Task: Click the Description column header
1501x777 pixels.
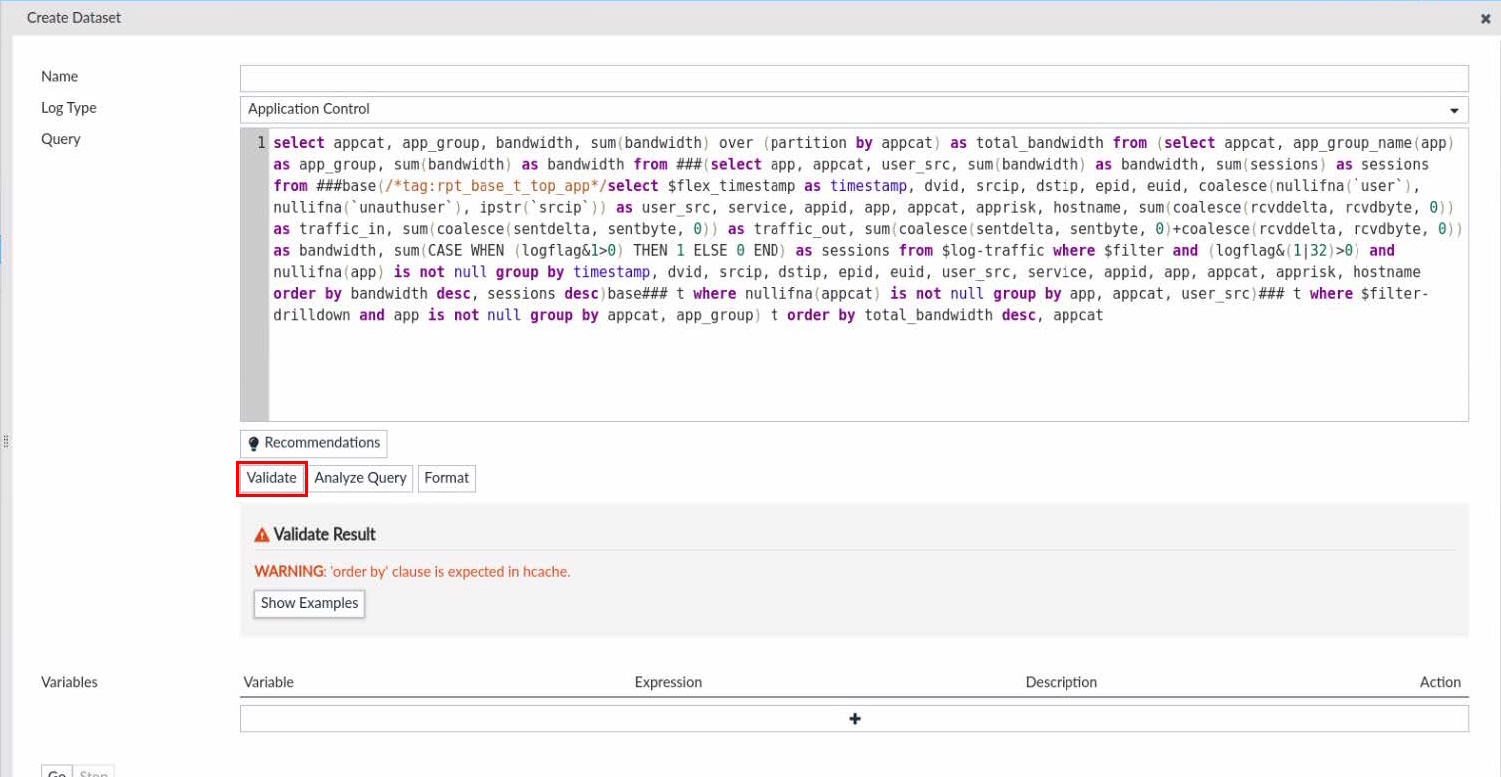Action: coord(1061,682)
